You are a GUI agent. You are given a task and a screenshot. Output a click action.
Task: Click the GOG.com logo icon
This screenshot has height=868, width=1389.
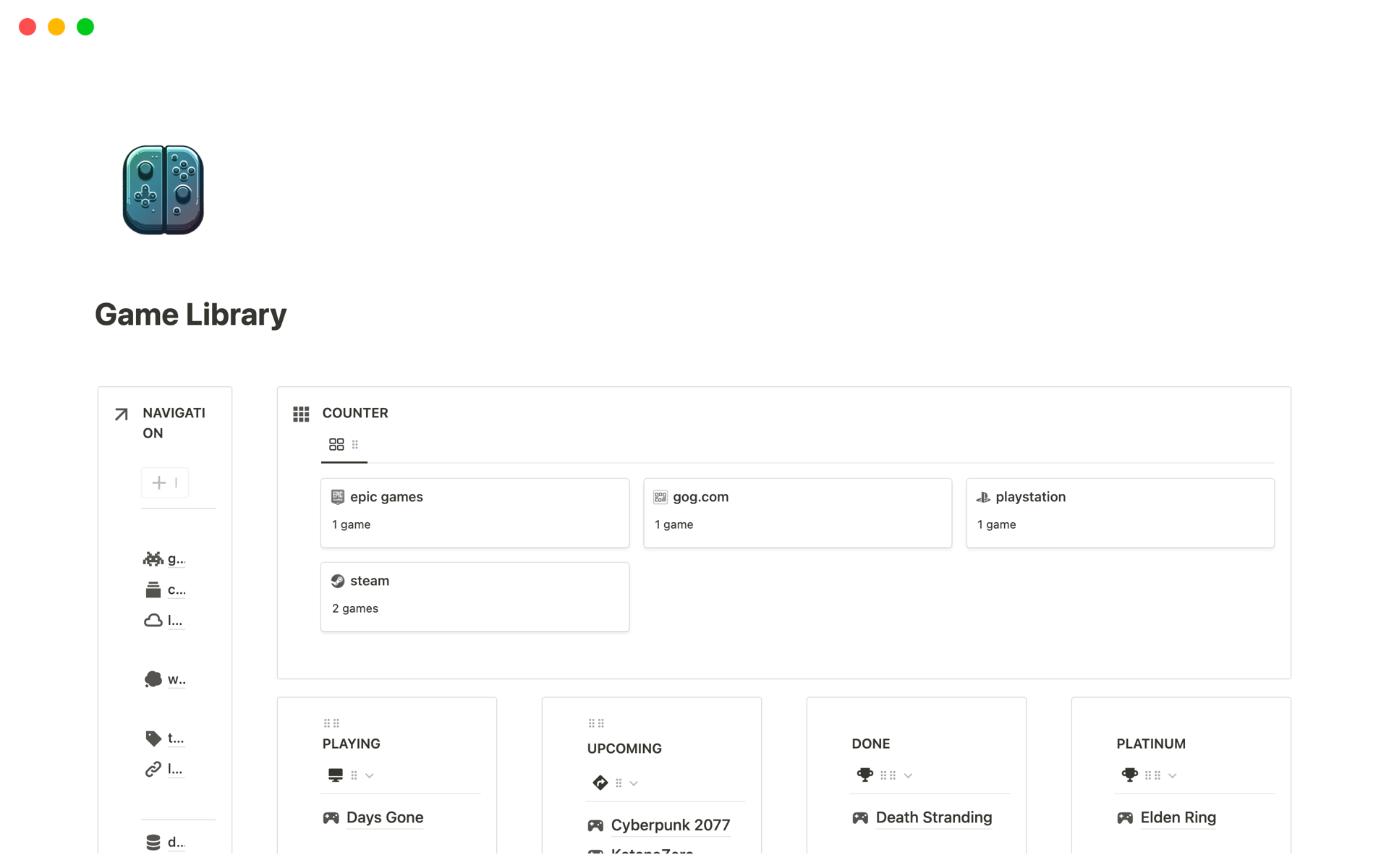660,497
